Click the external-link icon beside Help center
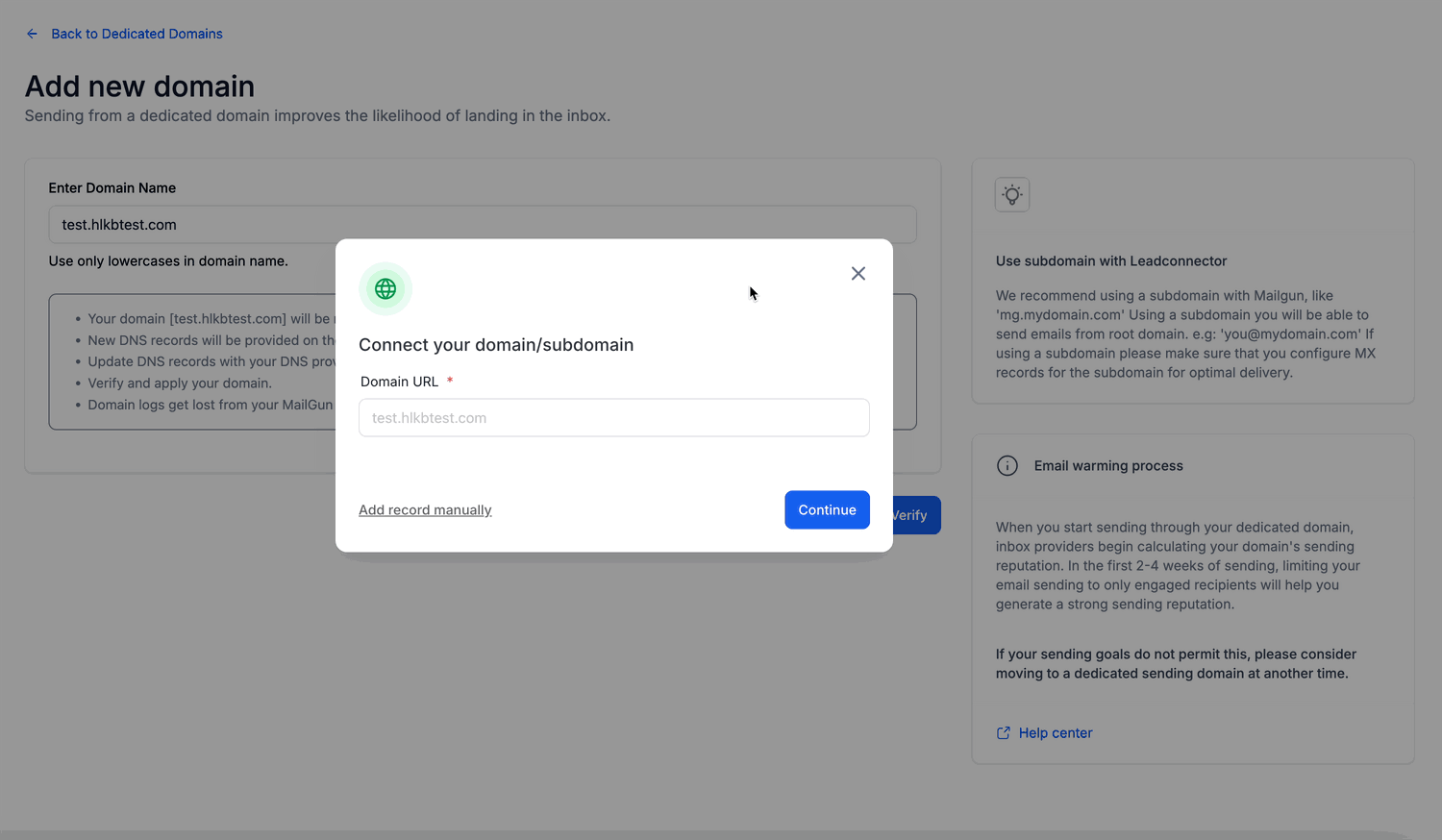This screenshot has width=1442, height=840. (x=1004, y=732)
